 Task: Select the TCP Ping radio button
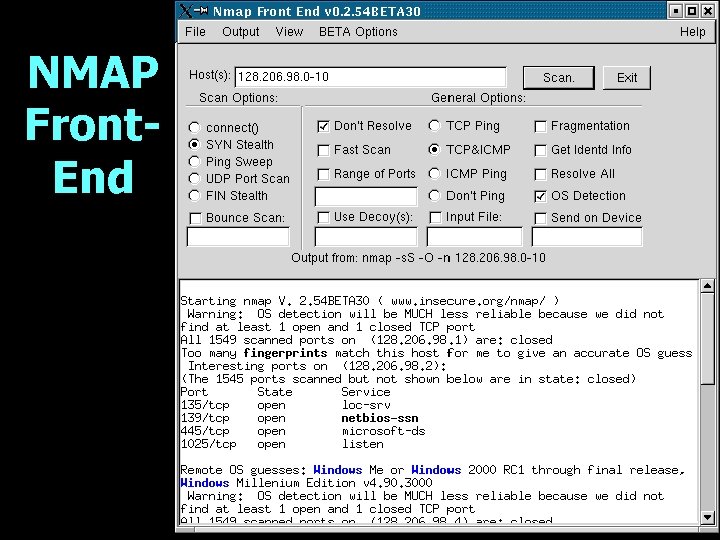click(434, 125)
